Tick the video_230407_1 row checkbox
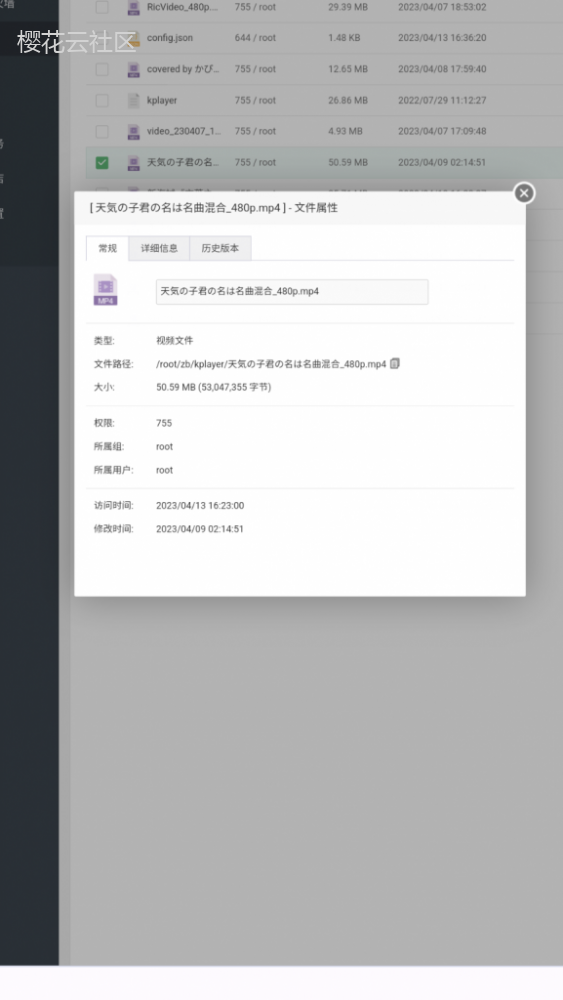 point(102,131)
